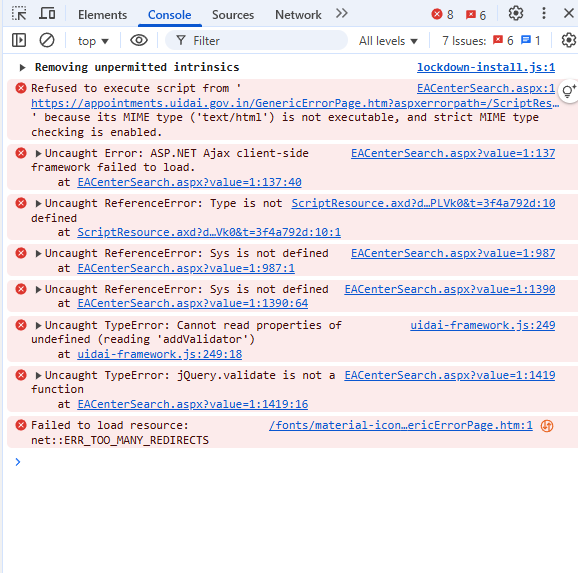Viewport: 578px width, 573px height.
Task: Select text 'checking is enabled.'
Action: click(96, 132)
